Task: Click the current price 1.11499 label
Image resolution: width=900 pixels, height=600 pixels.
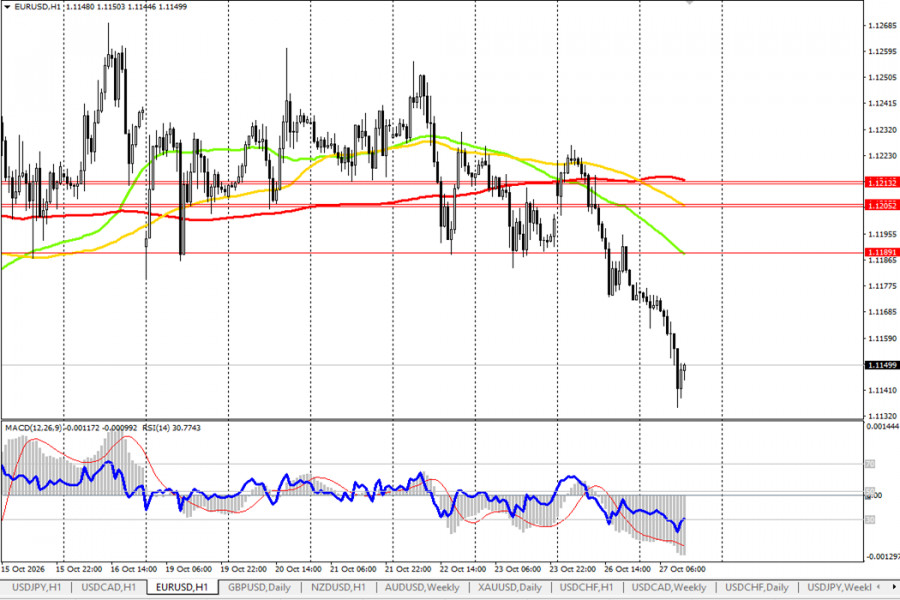Action: point(882,365)
